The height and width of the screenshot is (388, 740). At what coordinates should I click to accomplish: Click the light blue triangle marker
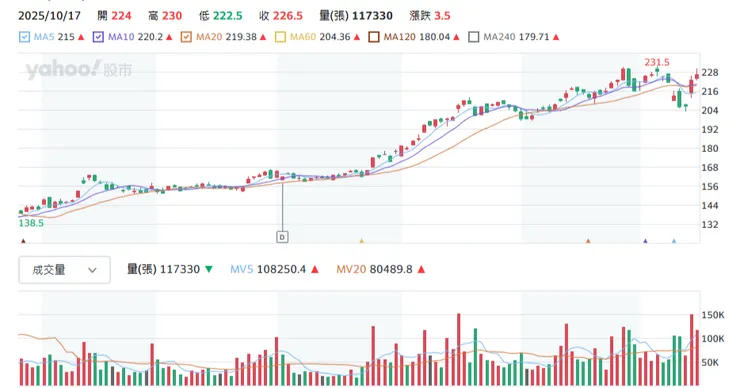674,241
